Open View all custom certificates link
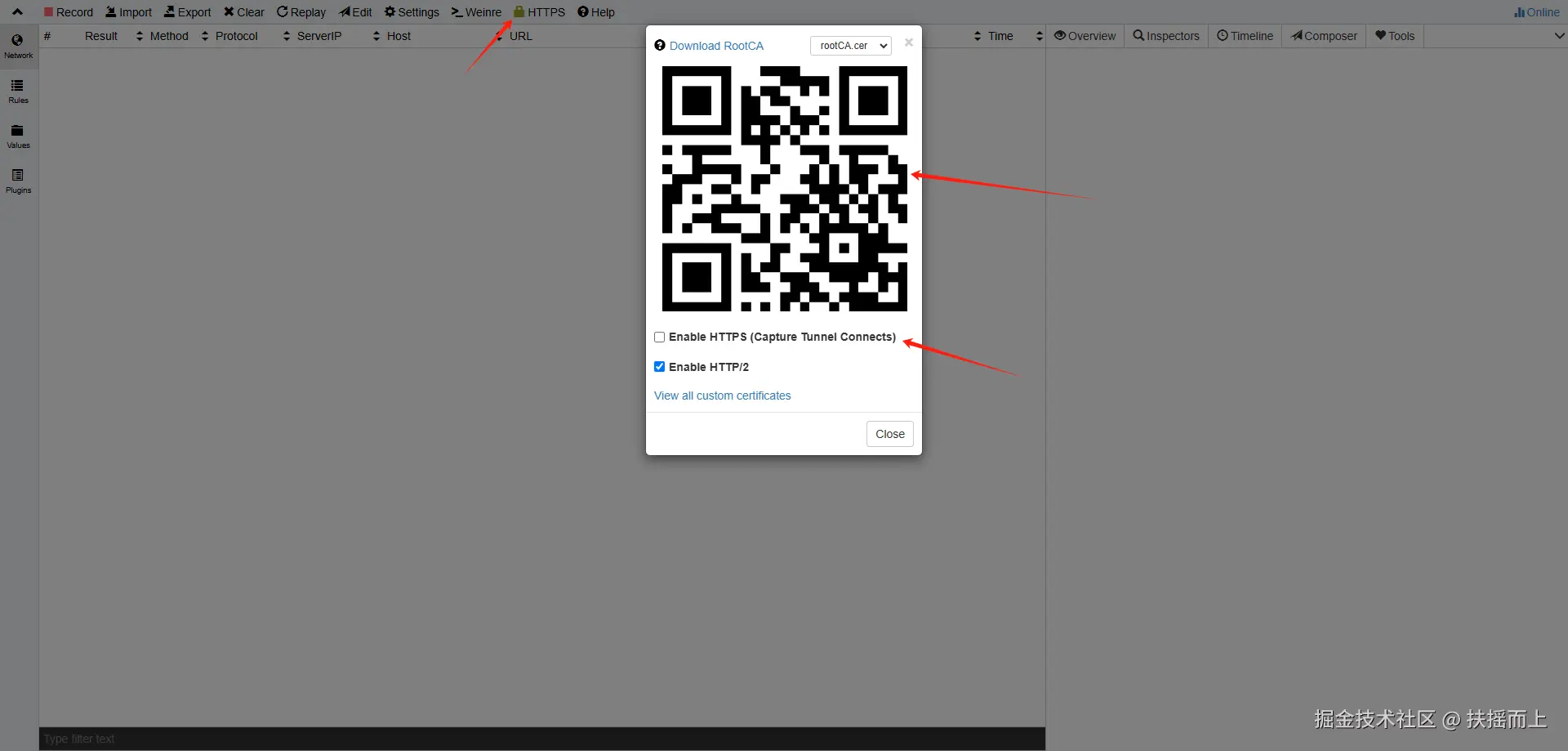Viewport: 1568px width, 751px height. 723,396
